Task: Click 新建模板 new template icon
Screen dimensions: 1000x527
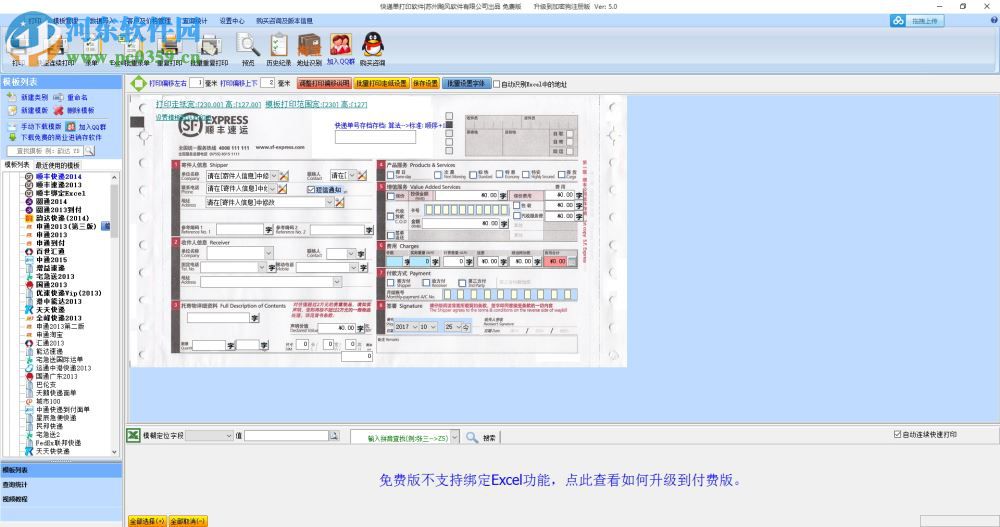Action: click(11, 110)
